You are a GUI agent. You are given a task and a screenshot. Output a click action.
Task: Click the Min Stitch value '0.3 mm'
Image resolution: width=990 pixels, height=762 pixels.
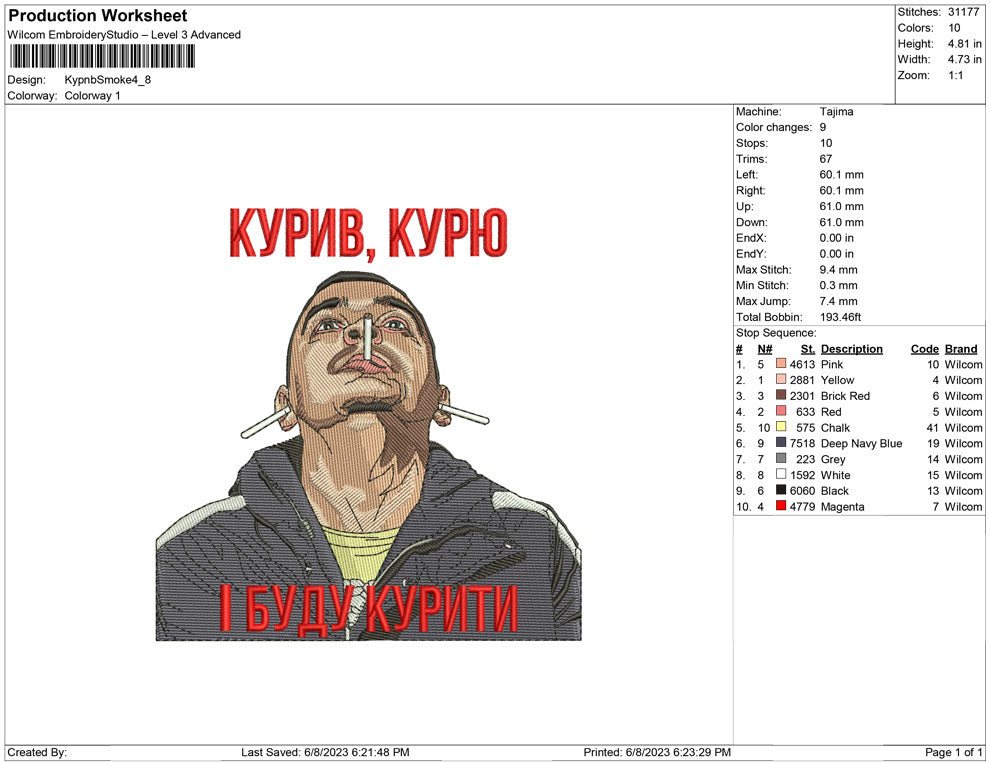838,285
